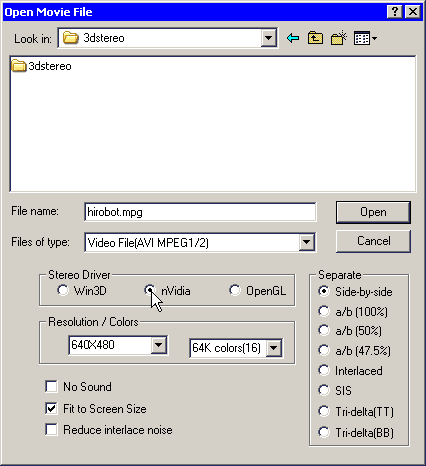Go back using the blue arrow icon

tap(293, 38)
